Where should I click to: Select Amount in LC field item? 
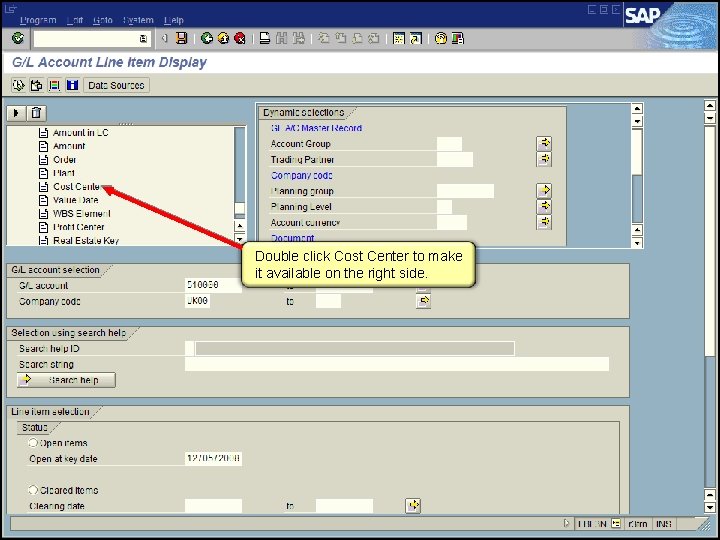(x=81, y=133)
